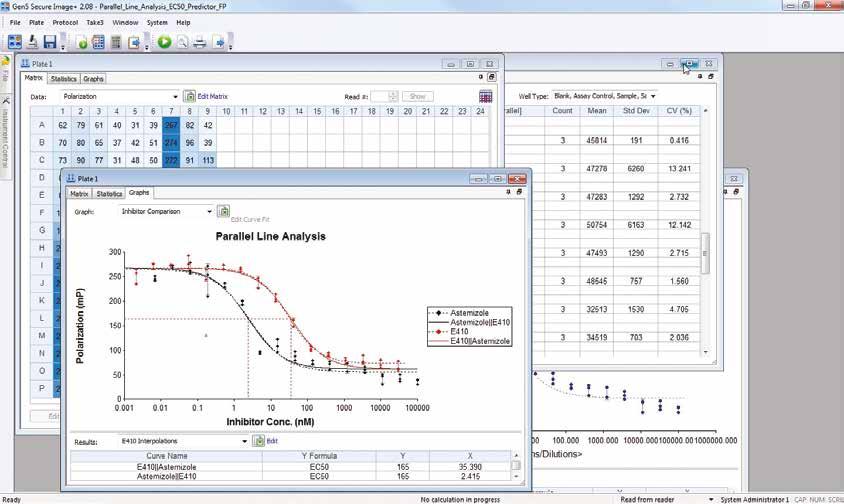
Task: Open the plate layout grid icon
Action: click(99, 42)
